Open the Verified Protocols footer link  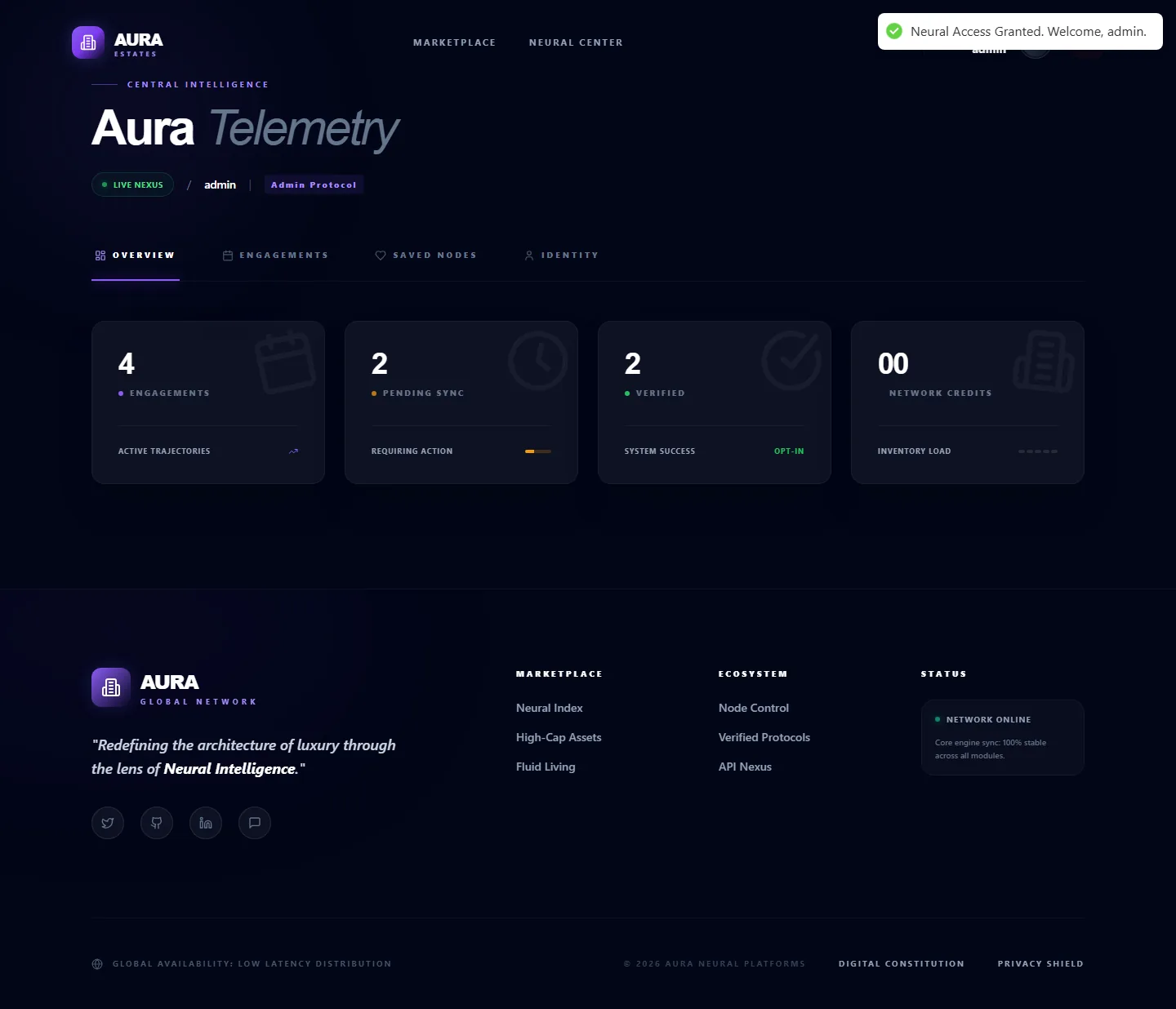click(764, 737)
